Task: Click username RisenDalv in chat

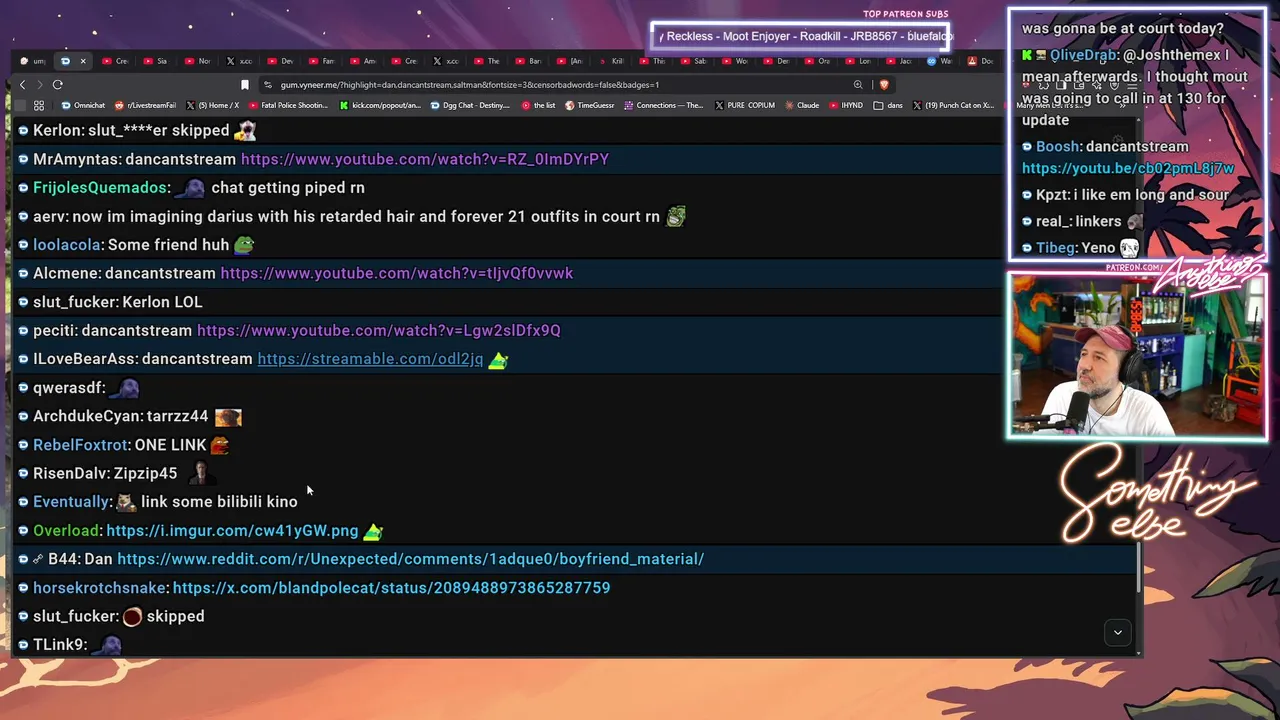Action: coord(70,474)
